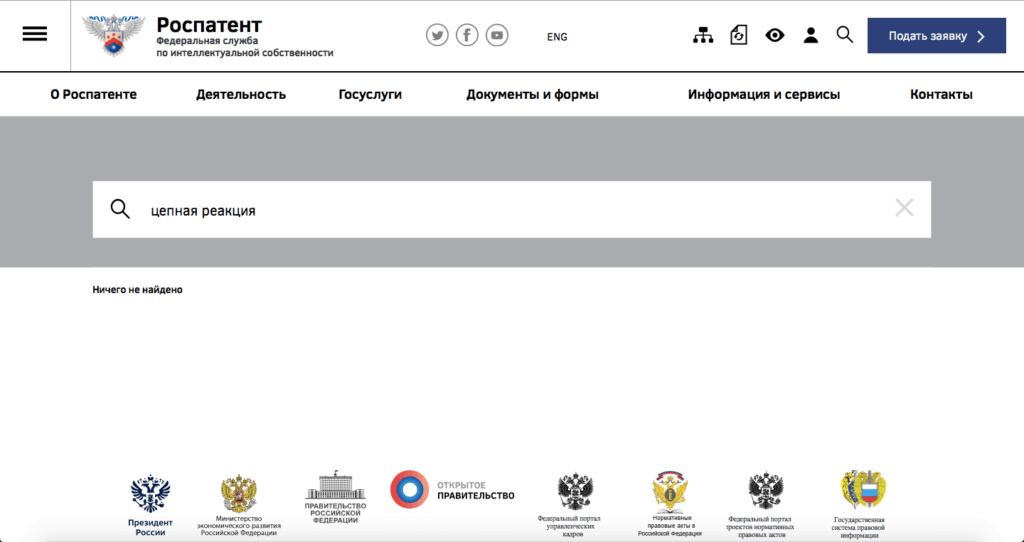This screenshot has height=542, width=1024.
Task: Click the search field magnifier icon
Action: [x=120, y=210]
